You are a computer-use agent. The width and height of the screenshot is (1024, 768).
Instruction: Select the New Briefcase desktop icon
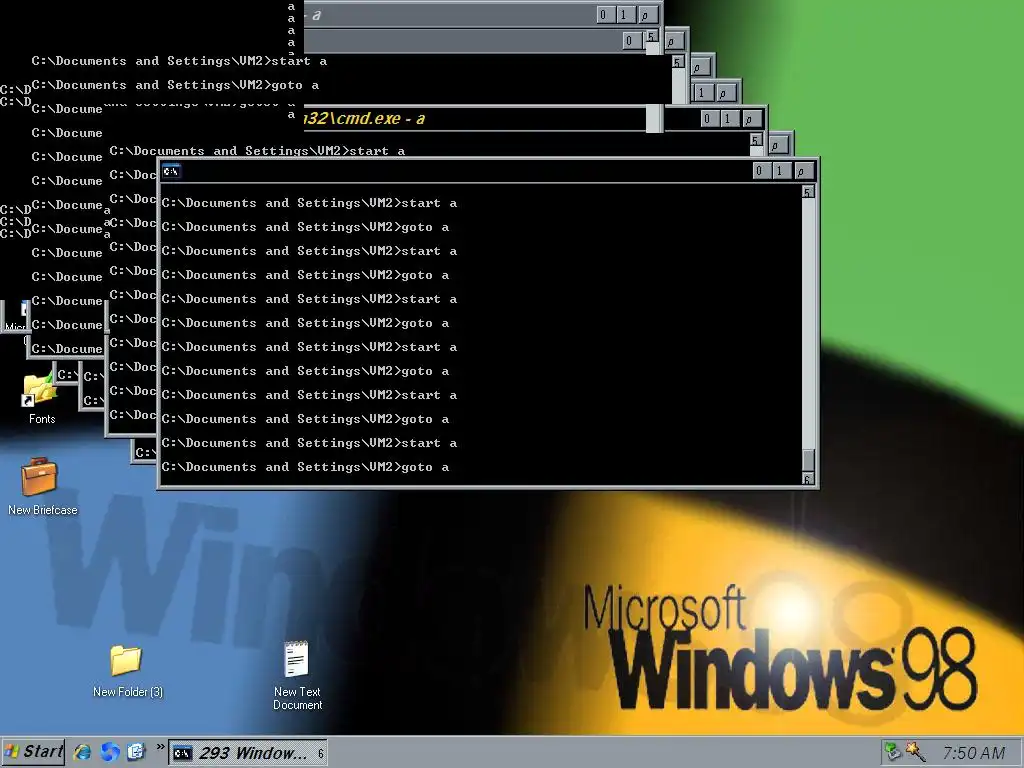tap(42, 486)
